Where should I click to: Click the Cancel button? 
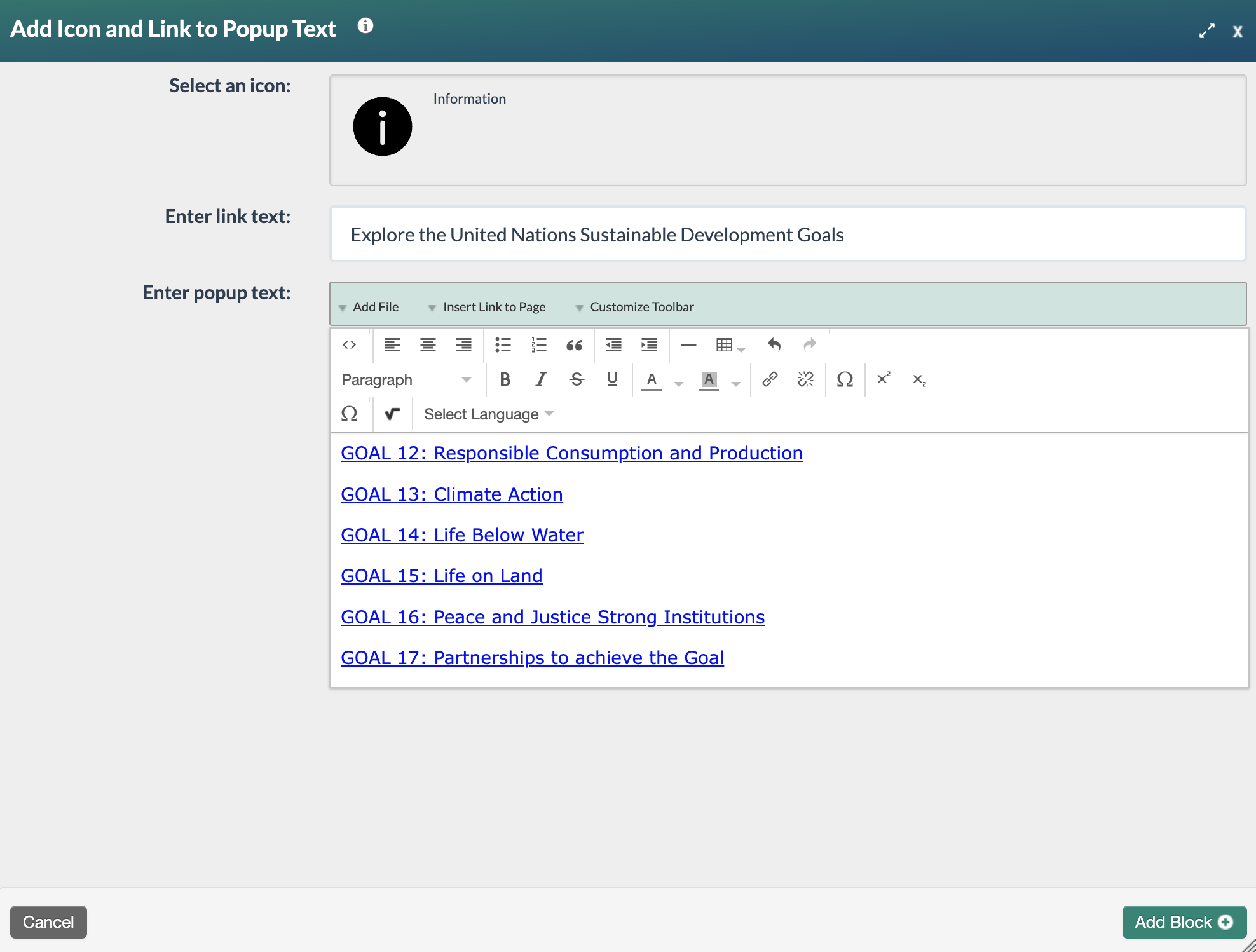pos(48,922)
